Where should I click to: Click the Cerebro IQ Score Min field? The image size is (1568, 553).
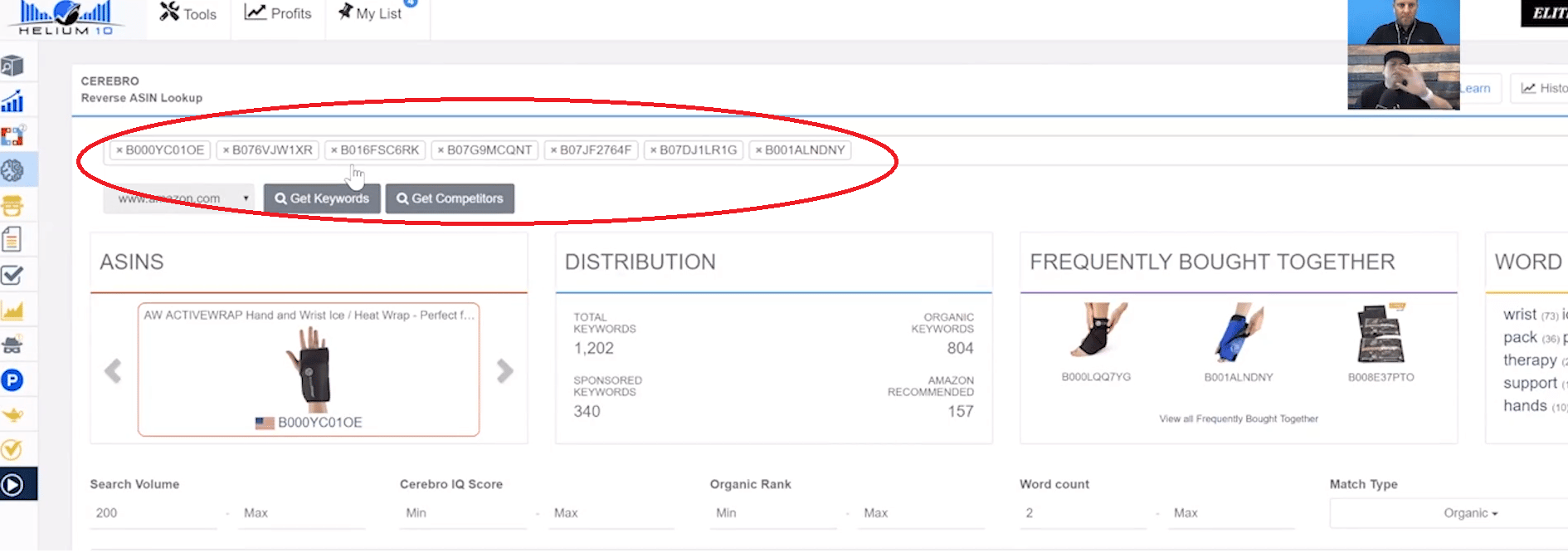pos(464,513)
